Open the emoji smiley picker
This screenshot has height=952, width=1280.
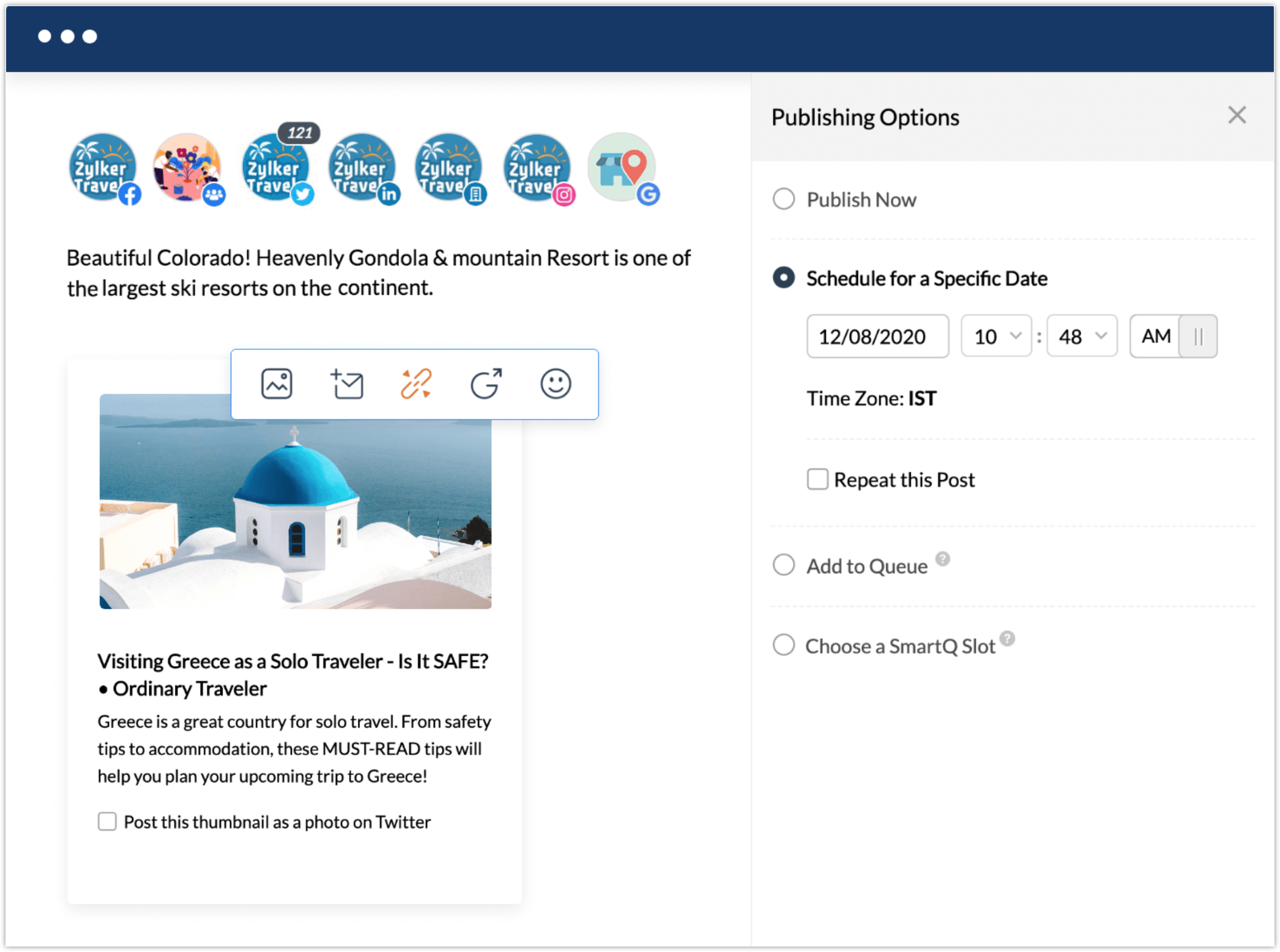click(x=556, y=384)
